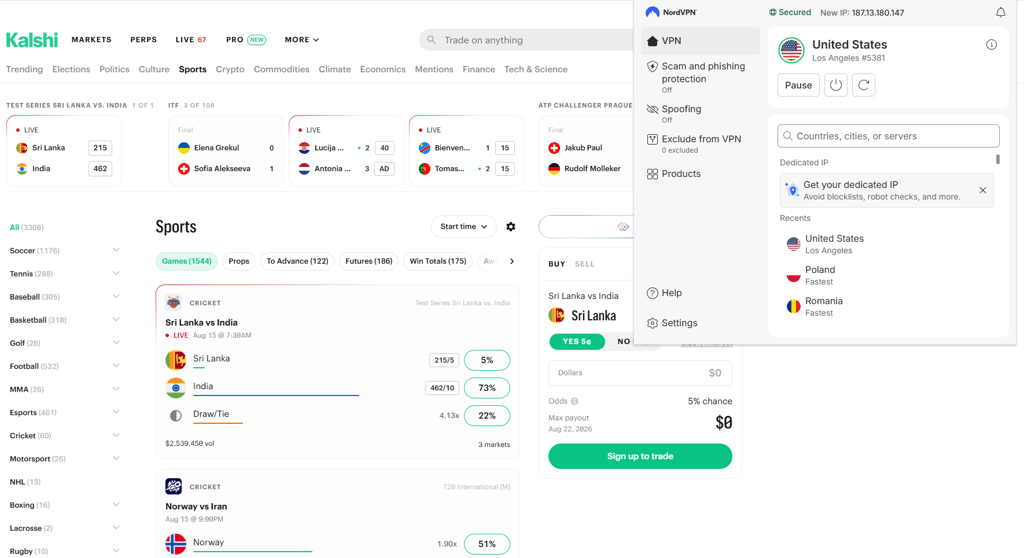Open the Norway vs Iran market title
The width and height of the screenshot is (1024, 558).
click(x=196, y=506)
